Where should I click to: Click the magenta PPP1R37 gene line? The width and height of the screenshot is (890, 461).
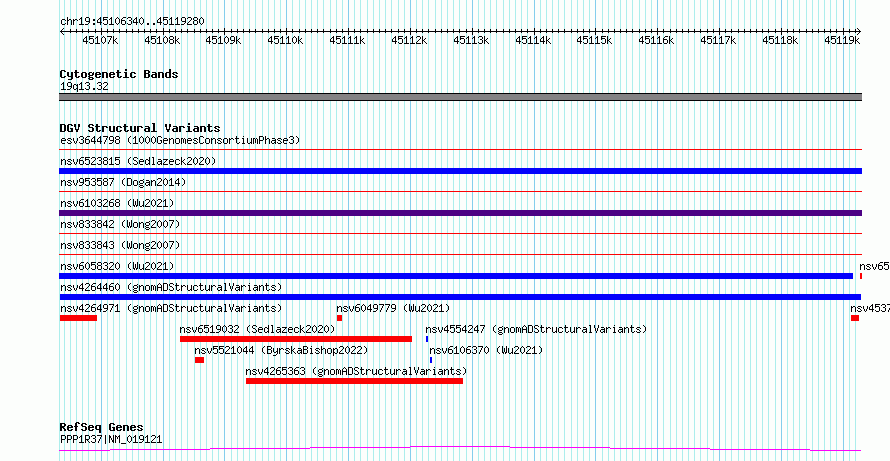(x=460, y=449)
